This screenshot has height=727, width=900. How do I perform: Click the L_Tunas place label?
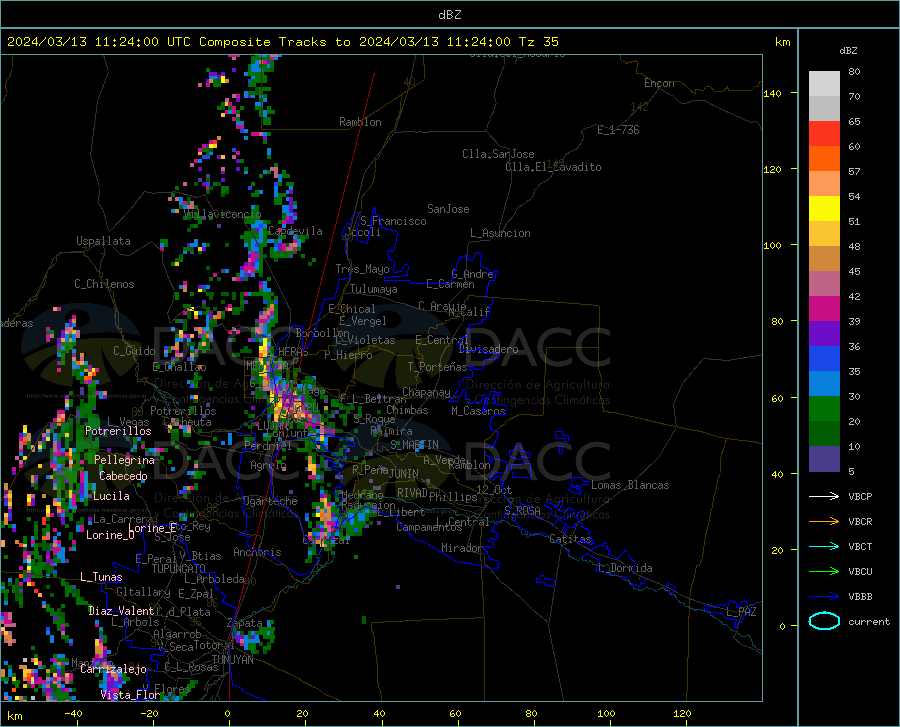[101, 577]
